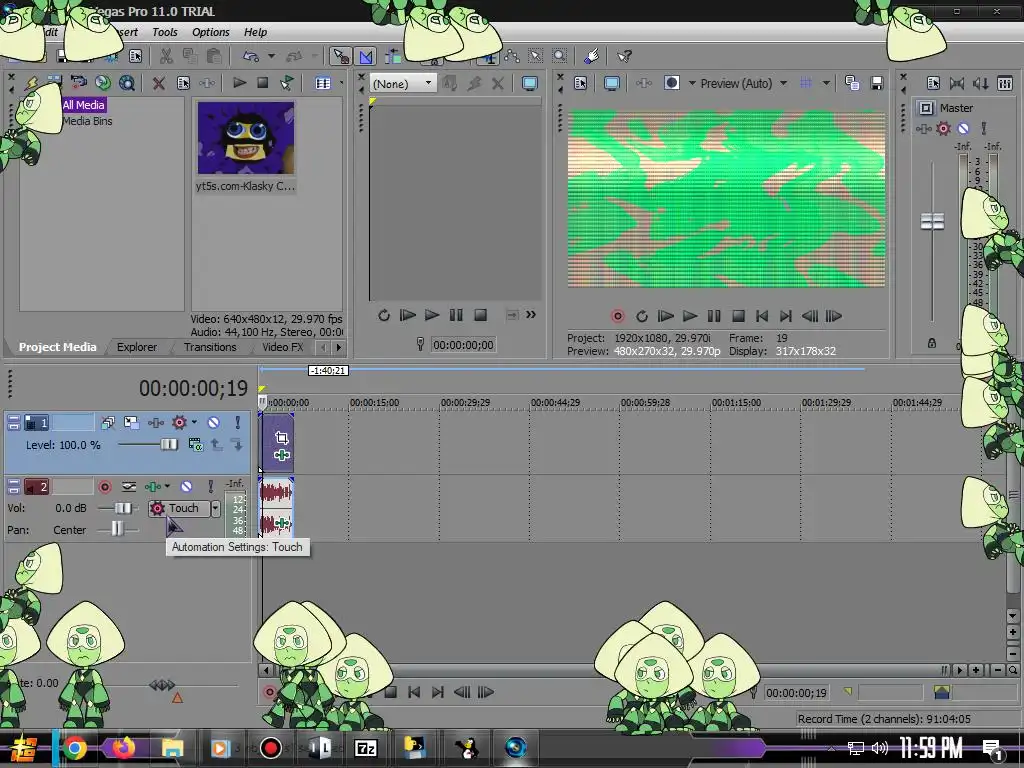Screen dimensions: 1024x768
Task: Open track 1 automation settings arrow
Action: coord(195,423)
